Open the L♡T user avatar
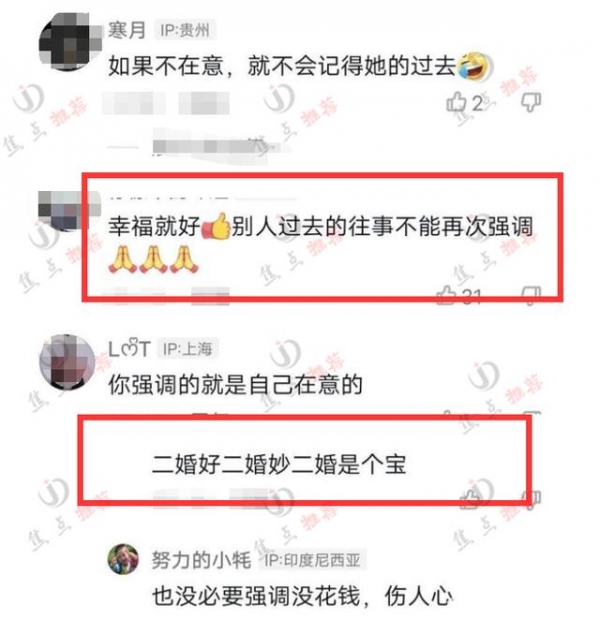Screen dimensions: 600x619 coord(67,362)
